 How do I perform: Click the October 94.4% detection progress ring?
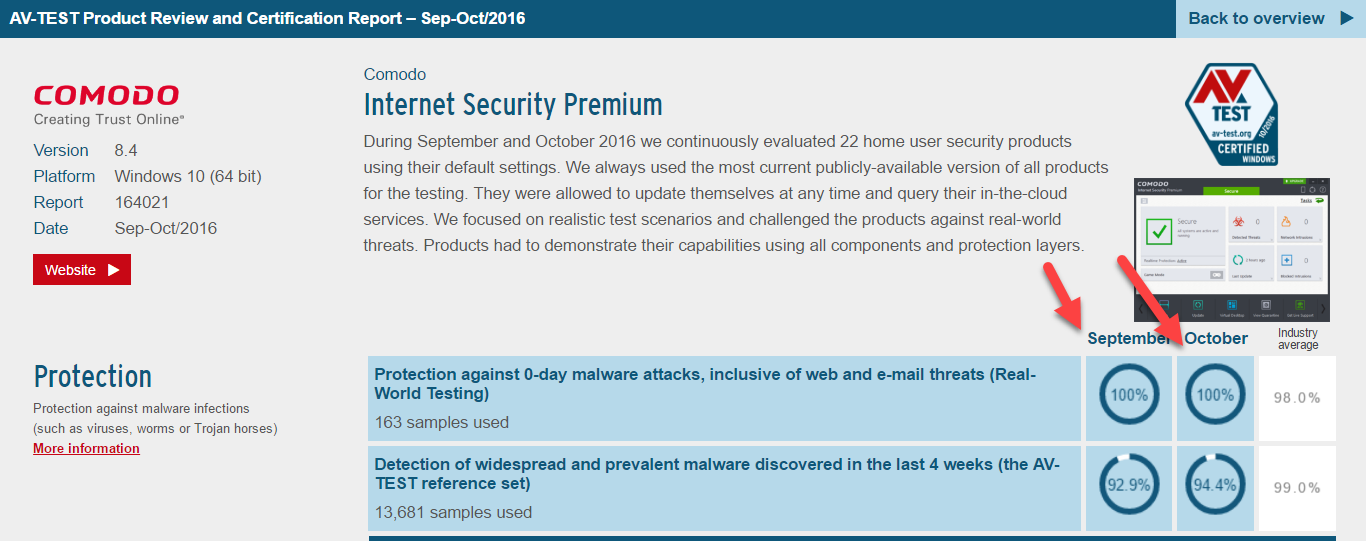pyautogui.click(x=1215, y=485)
